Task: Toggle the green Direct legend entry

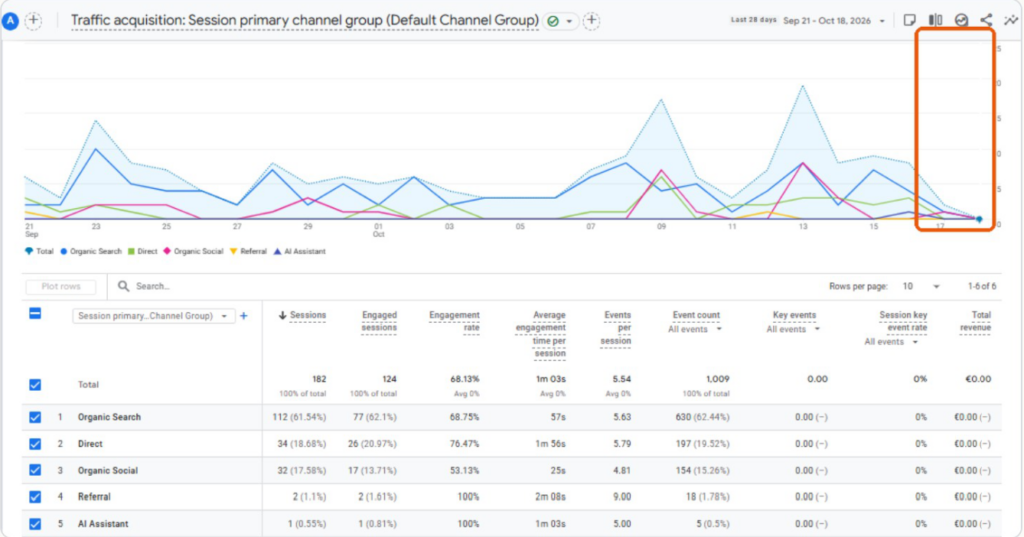Action: point(142,252)
